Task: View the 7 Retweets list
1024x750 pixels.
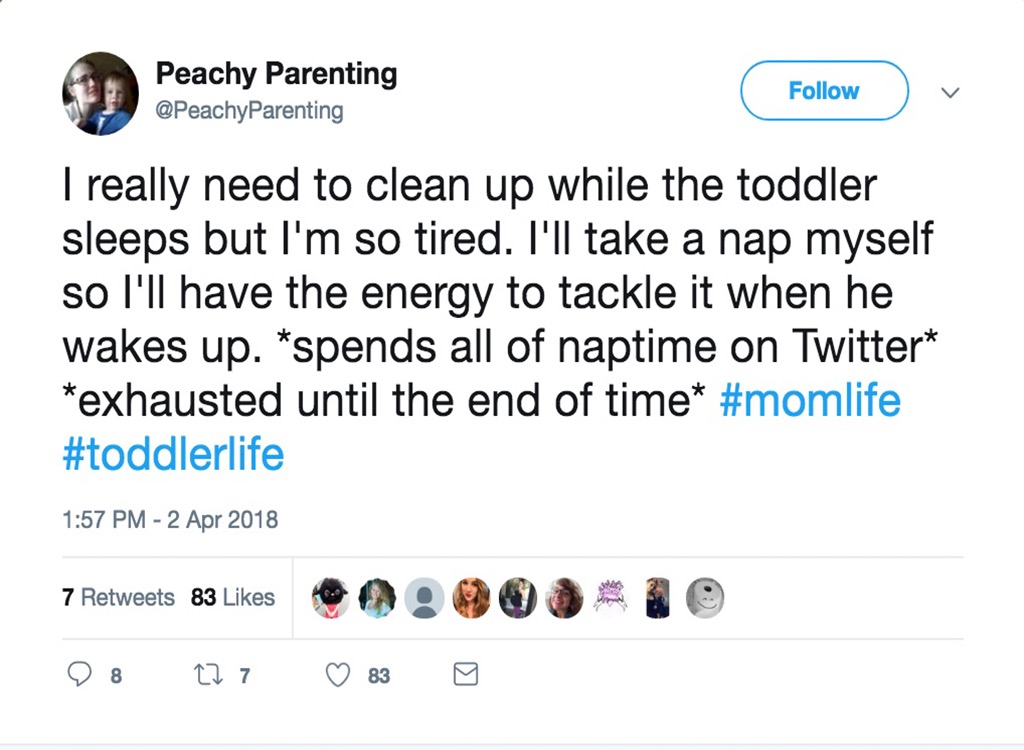Action: 118,598
